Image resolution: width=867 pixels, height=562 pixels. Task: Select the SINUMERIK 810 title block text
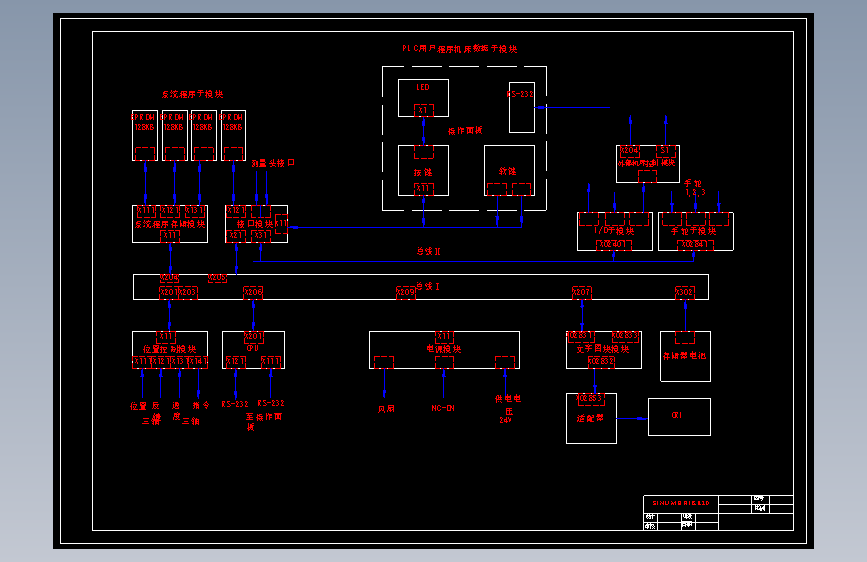point(681,503)
